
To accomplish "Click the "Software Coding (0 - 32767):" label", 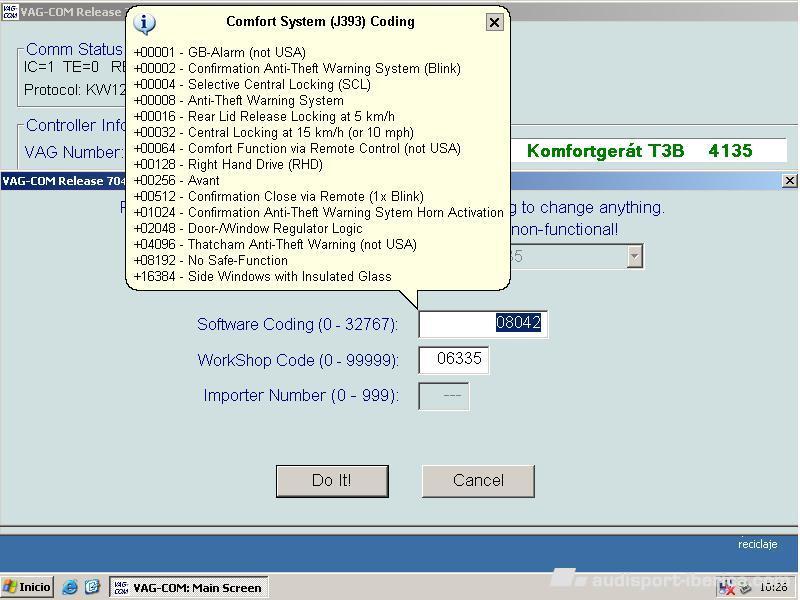I will click(x=297, y=324).
